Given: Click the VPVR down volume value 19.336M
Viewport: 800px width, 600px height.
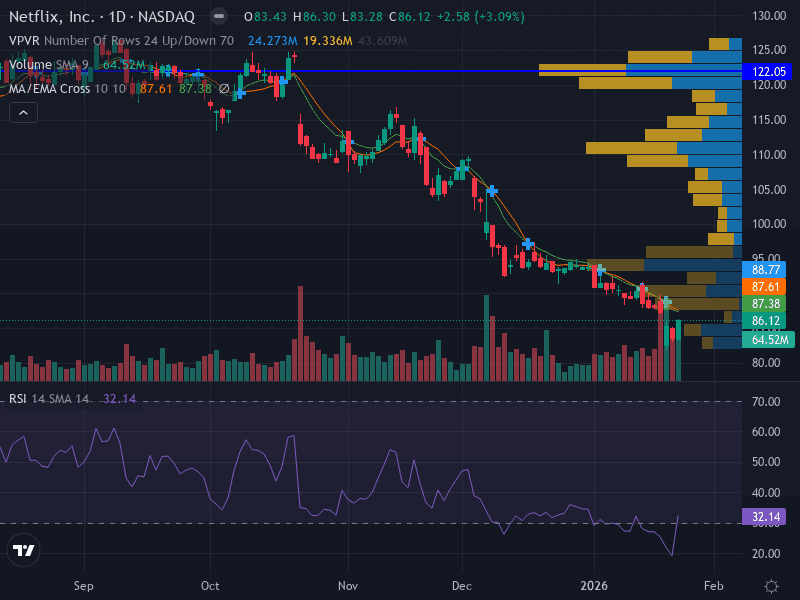Looking at the screenshot, I should click(x=328, y=41).
